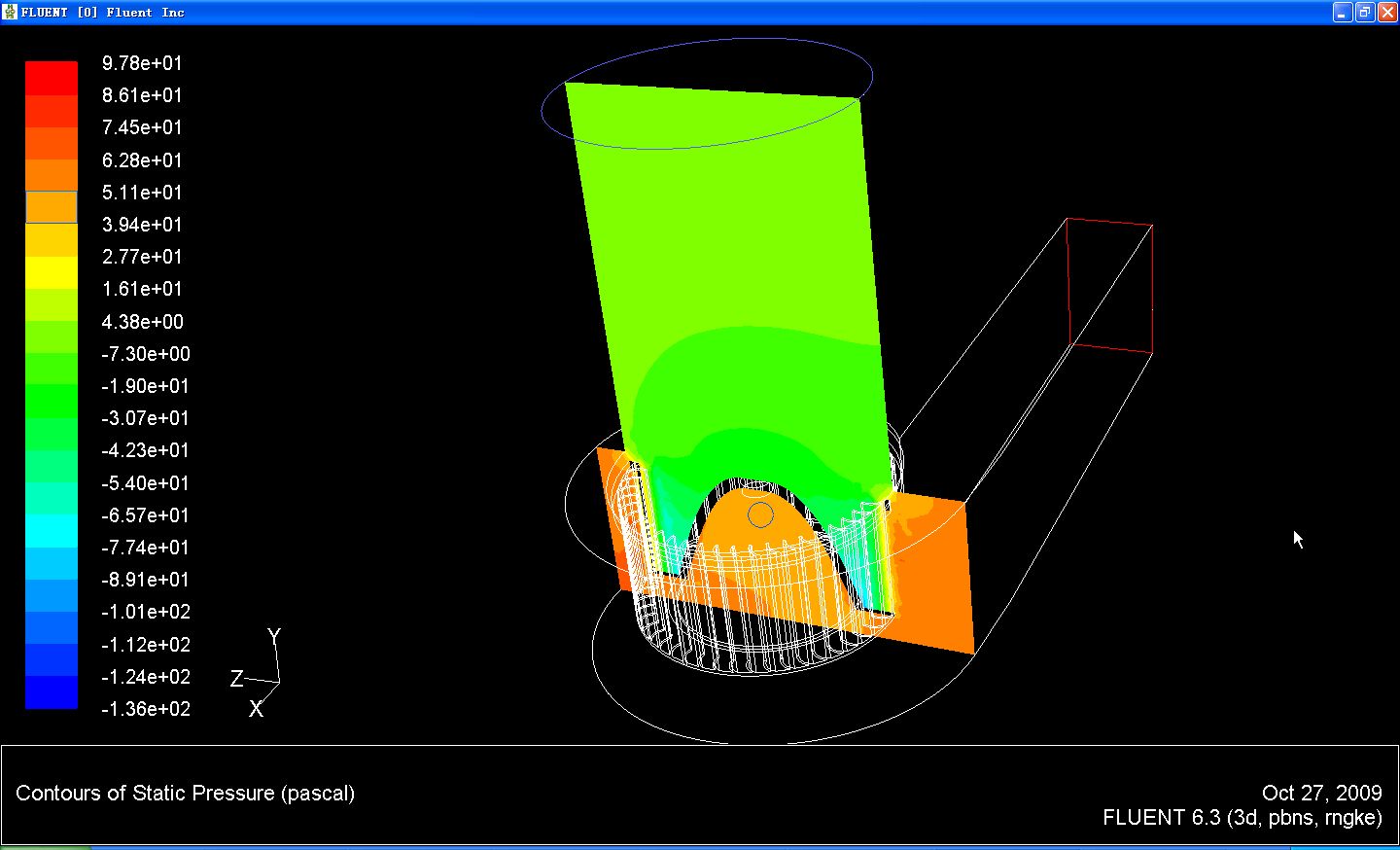Viewport: 1400px width, 850px height.
Task: Click the Z axis label on the triad
Action: 236,679
